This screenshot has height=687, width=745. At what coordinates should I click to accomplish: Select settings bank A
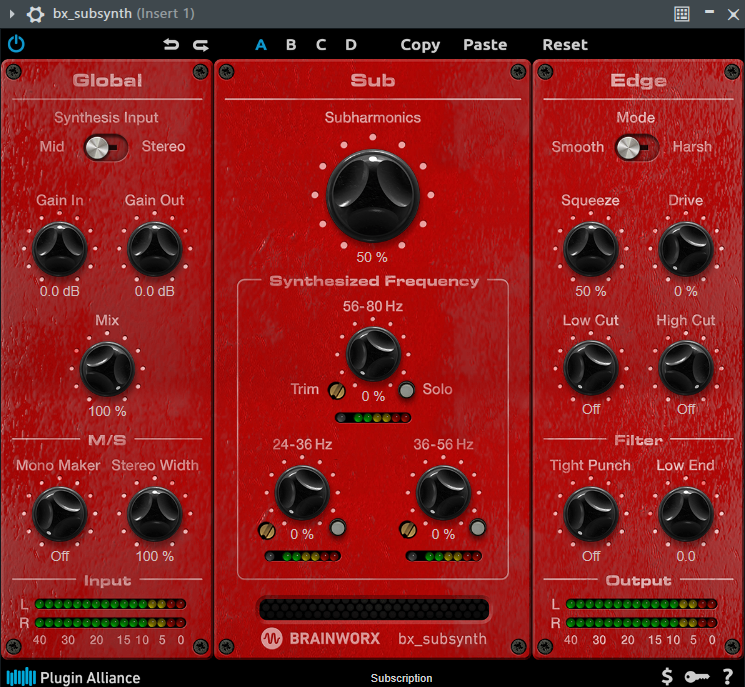261,45
